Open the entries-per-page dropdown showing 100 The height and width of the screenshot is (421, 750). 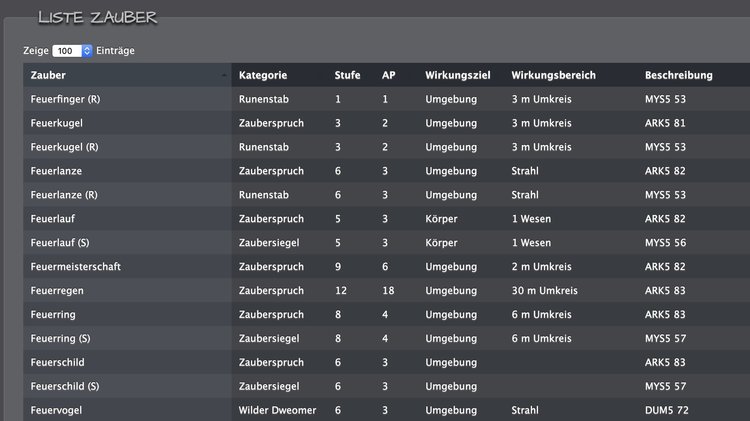coord(73,50)
